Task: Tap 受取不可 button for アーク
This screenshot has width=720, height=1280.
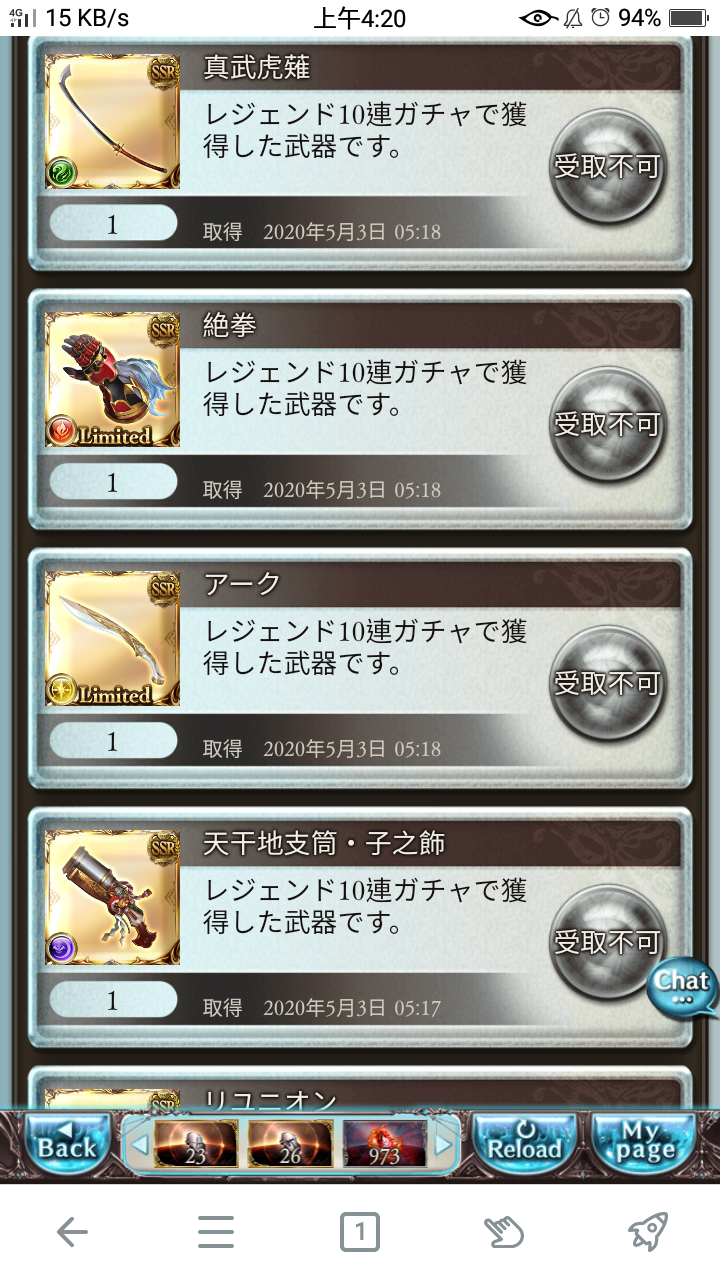Action: pos(608,684)
